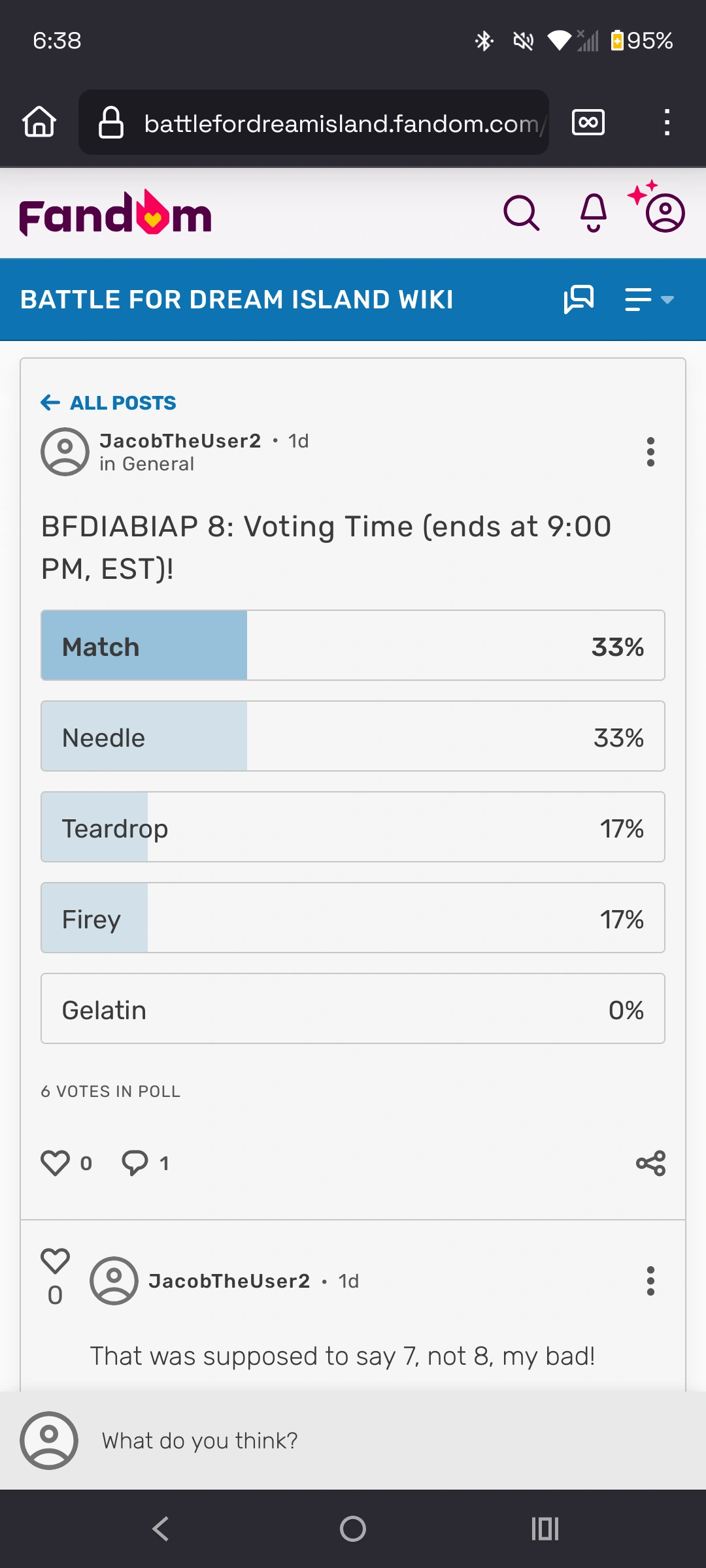Open the comment options kebab menu
Image resolution: width=706 pixels, height=1568 pixels.
pyautogui.click(x=650, y=1281)
